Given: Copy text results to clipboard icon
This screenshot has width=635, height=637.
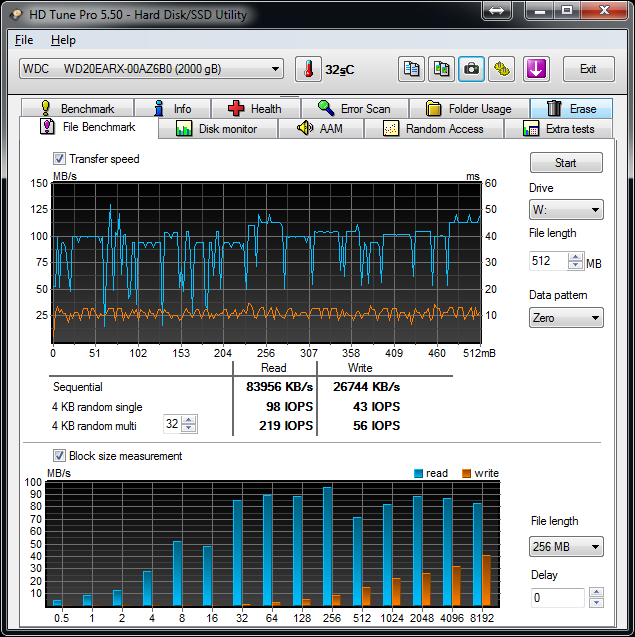Looking at the screenshot, I should [411, 69].
